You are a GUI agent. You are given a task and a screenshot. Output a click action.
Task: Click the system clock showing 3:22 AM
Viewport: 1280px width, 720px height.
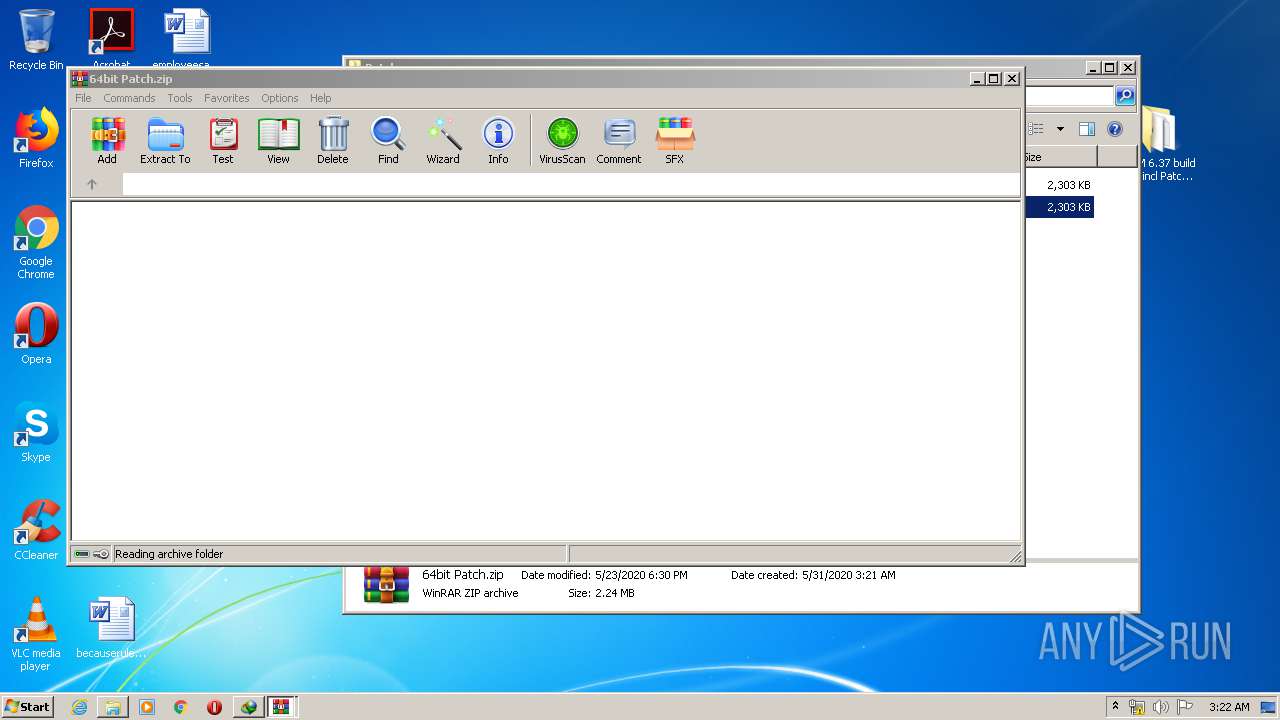tap(1229, 707)
